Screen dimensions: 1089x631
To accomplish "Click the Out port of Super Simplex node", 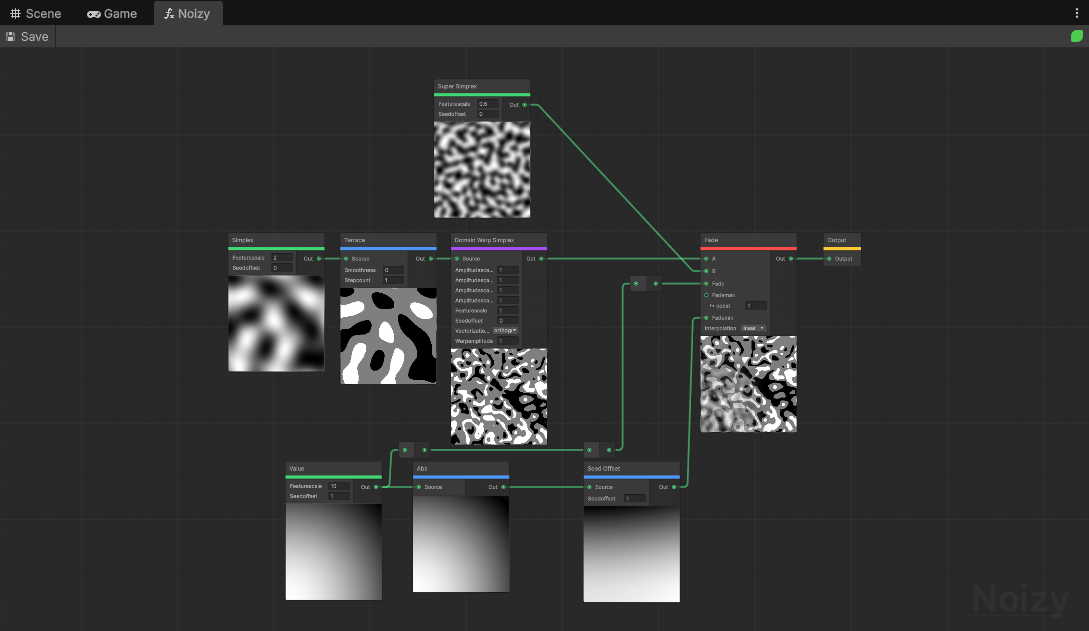I will point(524,105).
